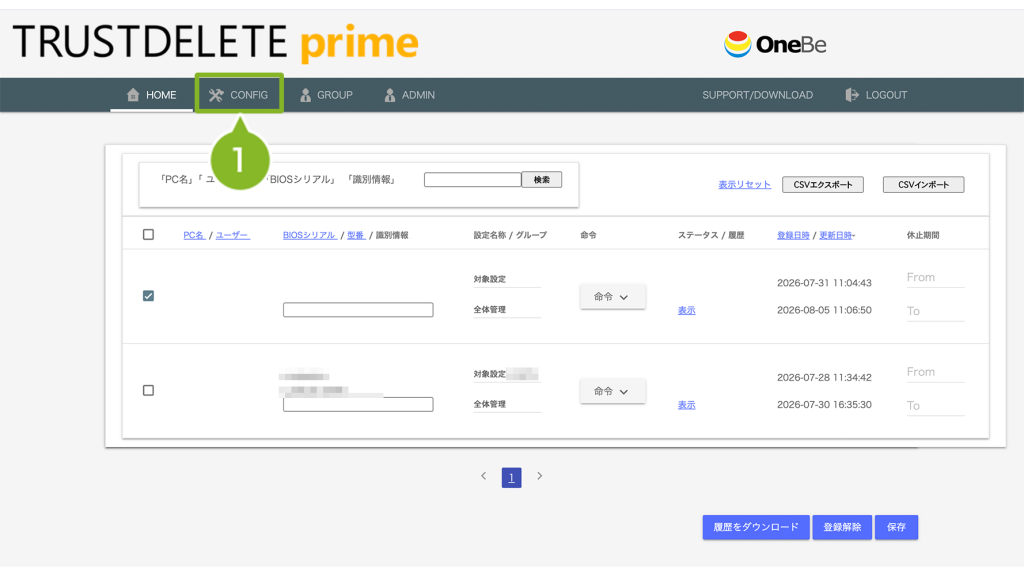Click the LOGOUT door icon
The width and height of the screenshot is (1024, 576).
(x=852, y=95)
